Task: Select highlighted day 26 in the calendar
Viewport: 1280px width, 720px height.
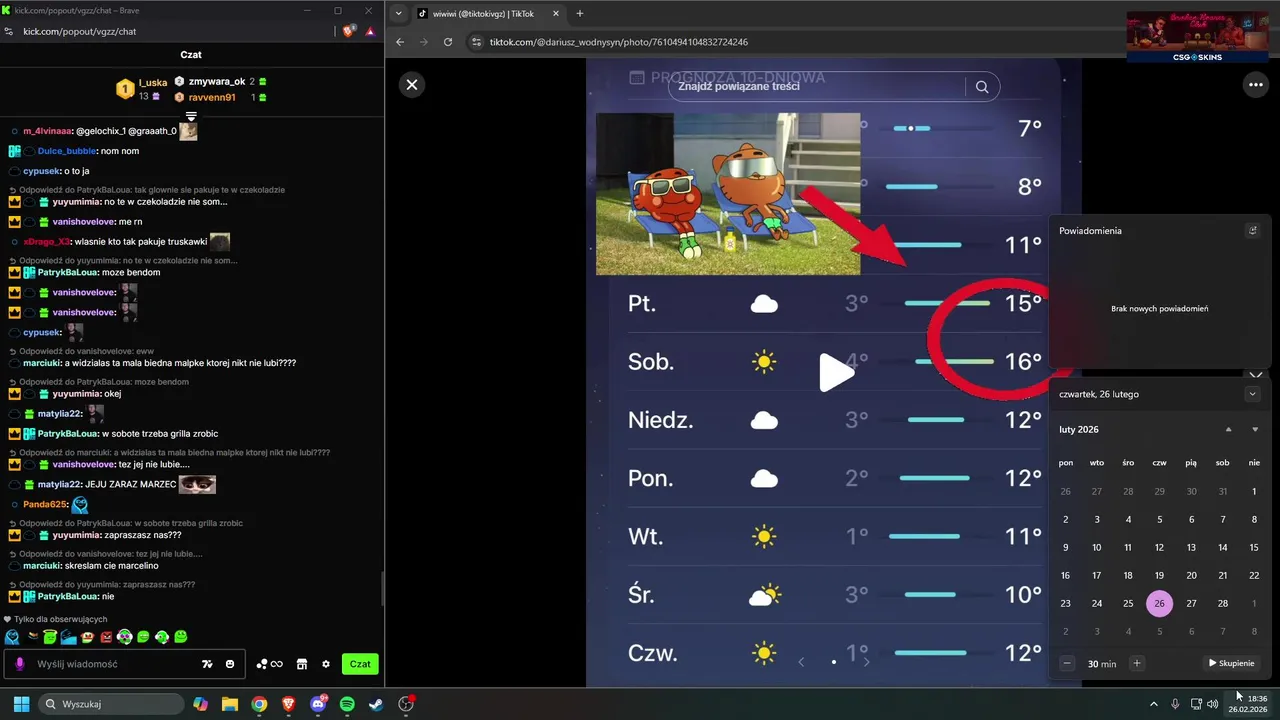Action: tap(1159, 603)
